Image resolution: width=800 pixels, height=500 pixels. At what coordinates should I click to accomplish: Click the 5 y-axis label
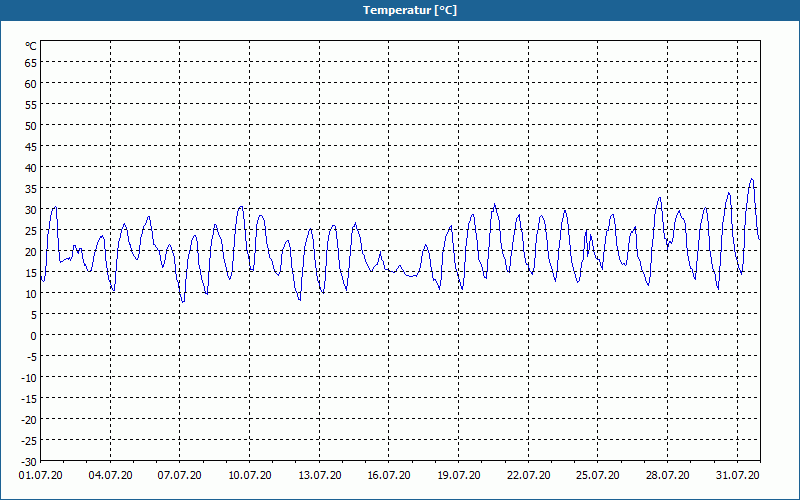pyautogui.click(x=34, y=315)
